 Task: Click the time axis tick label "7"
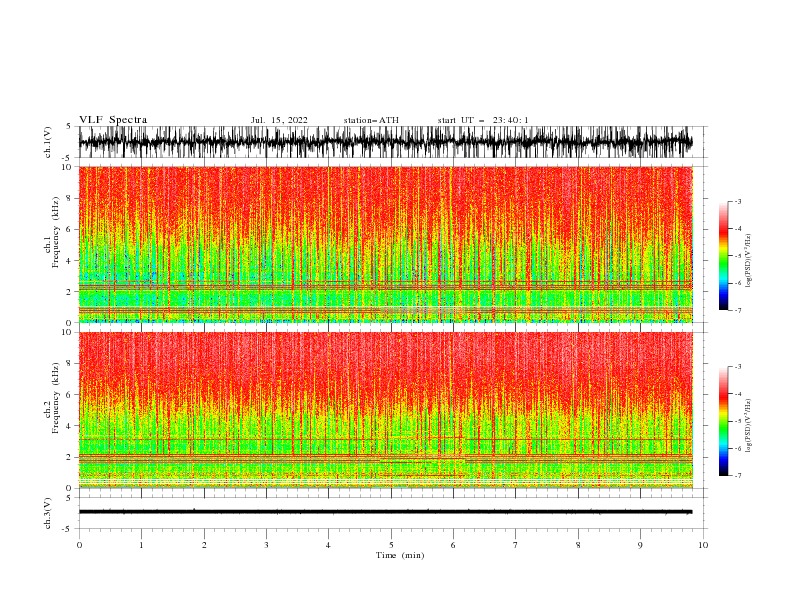[516, 545]
